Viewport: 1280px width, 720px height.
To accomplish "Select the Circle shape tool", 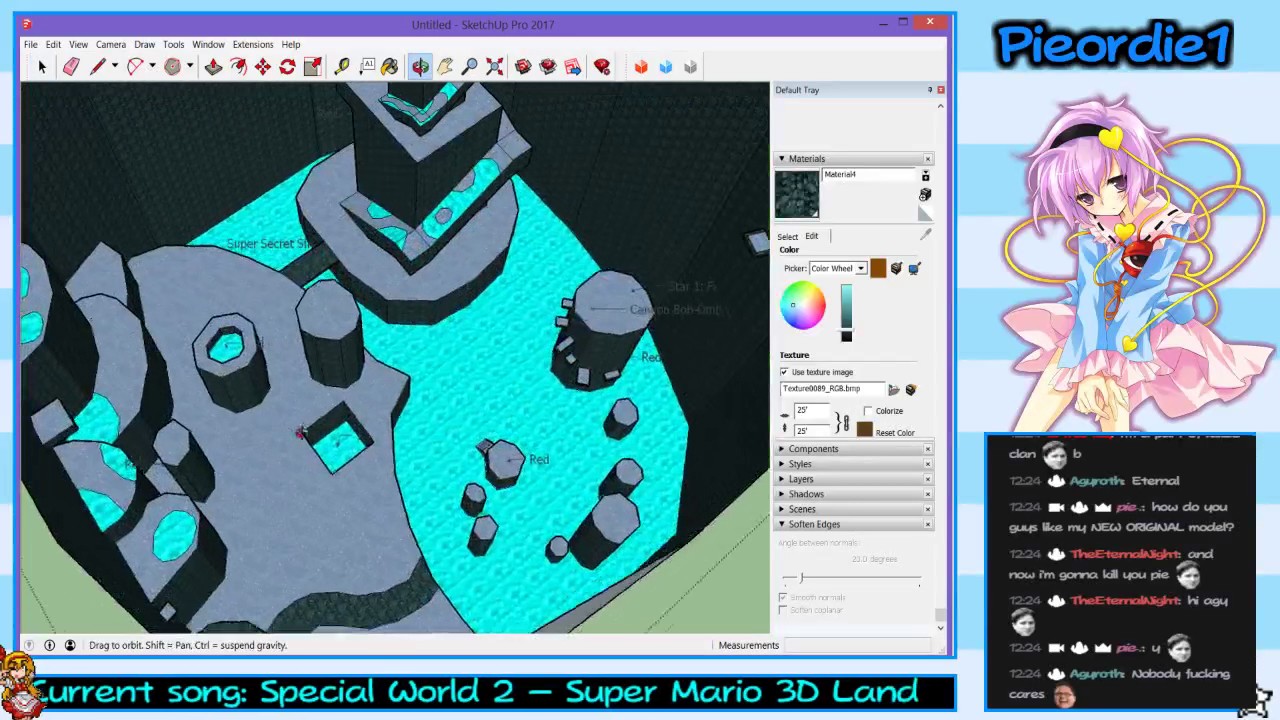I will pyautogui.click(x=172, y=67).
